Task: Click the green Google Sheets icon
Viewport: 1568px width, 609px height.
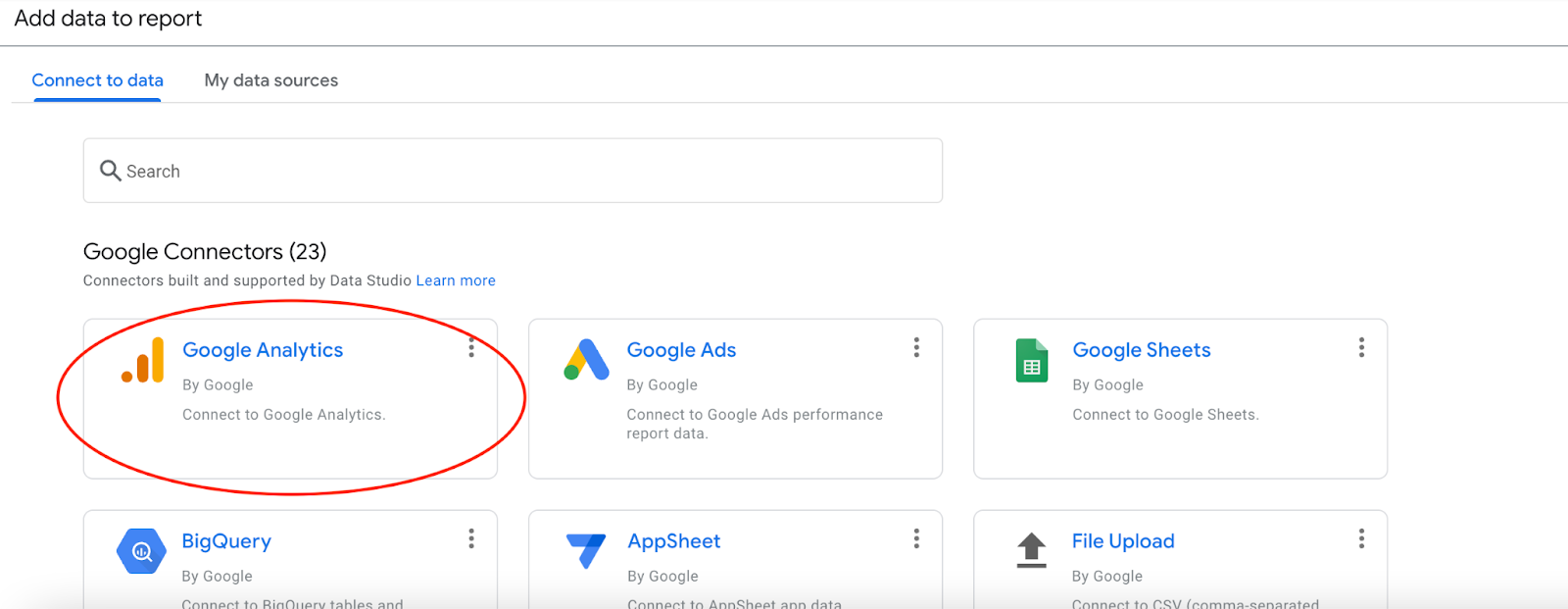Action: 1032,360
